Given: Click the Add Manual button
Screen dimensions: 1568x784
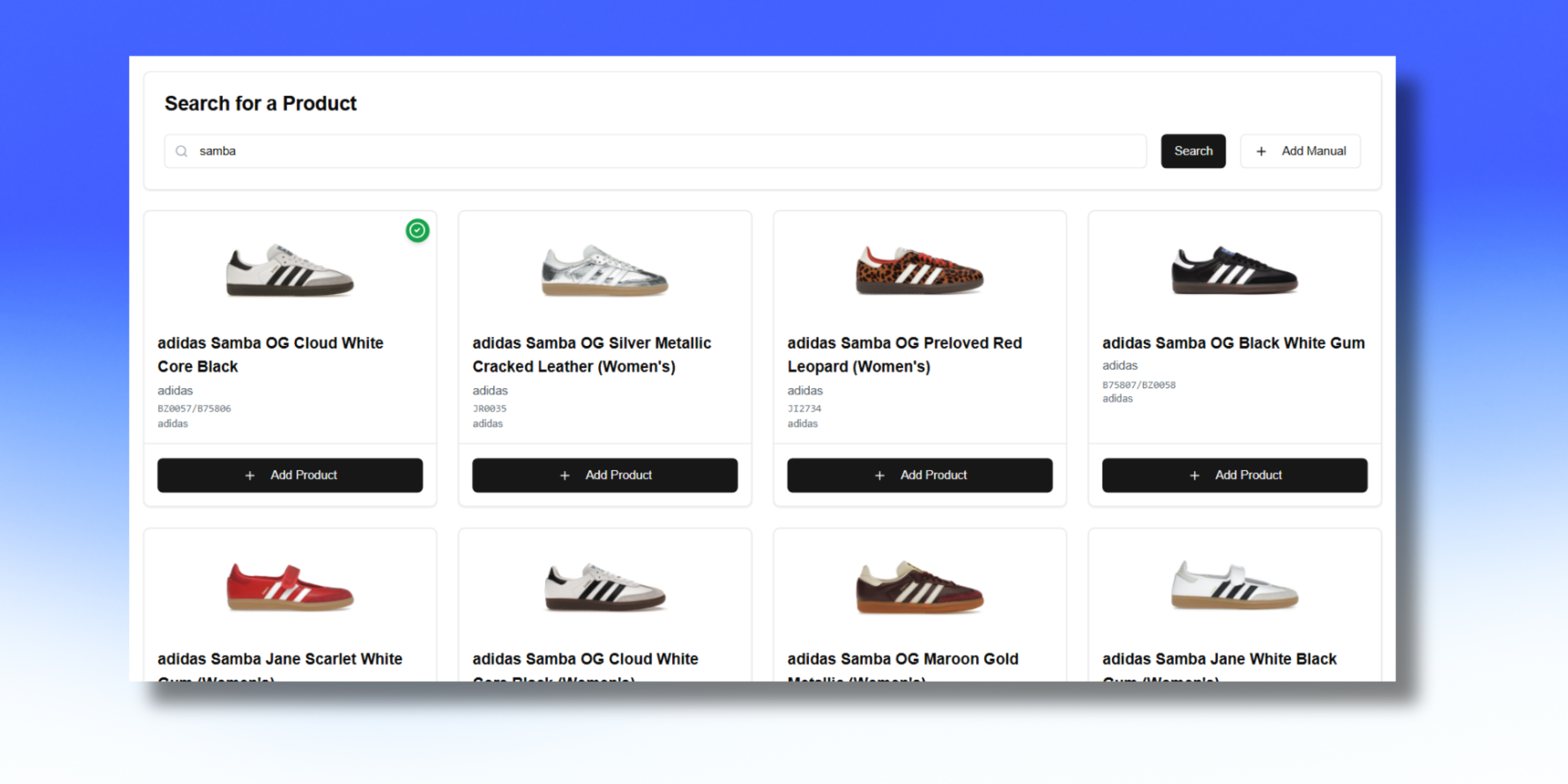Looking at the screenshot, I should pos(1300,151).
